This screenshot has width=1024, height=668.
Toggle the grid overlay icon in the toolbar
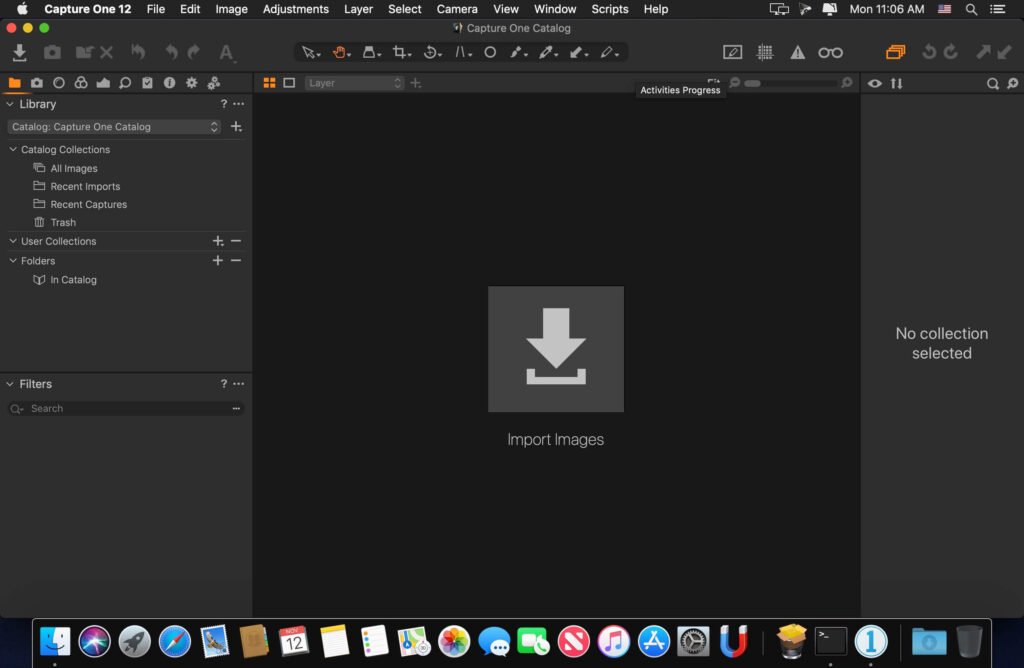pyautogui.click(x=764, y=52)
